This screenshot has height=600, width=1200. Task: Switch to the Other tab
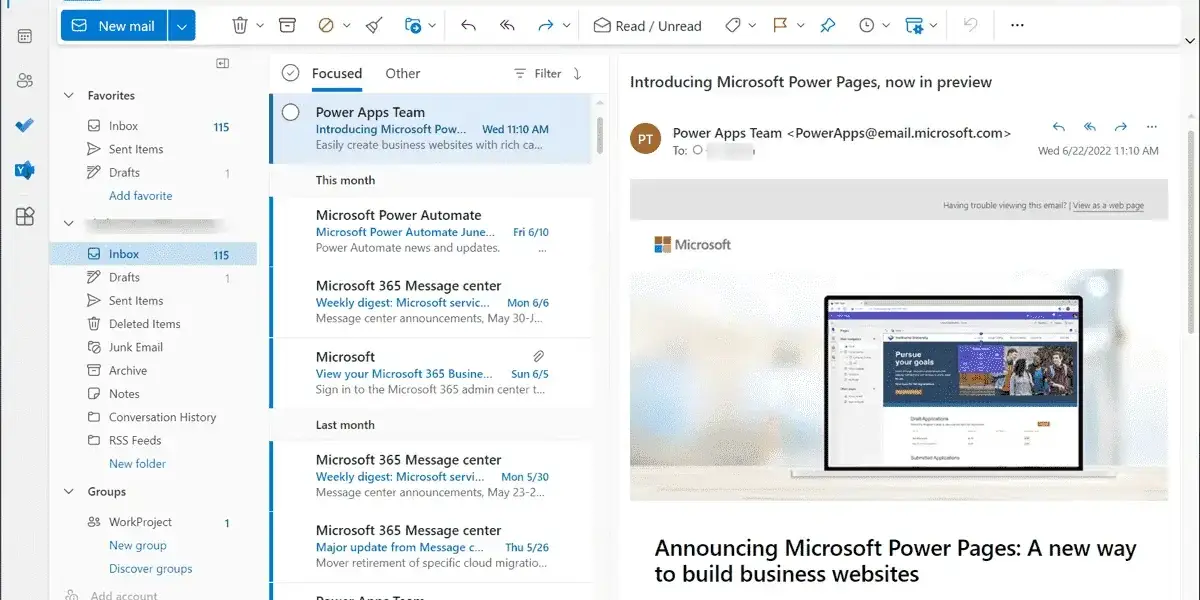point(403,73)
